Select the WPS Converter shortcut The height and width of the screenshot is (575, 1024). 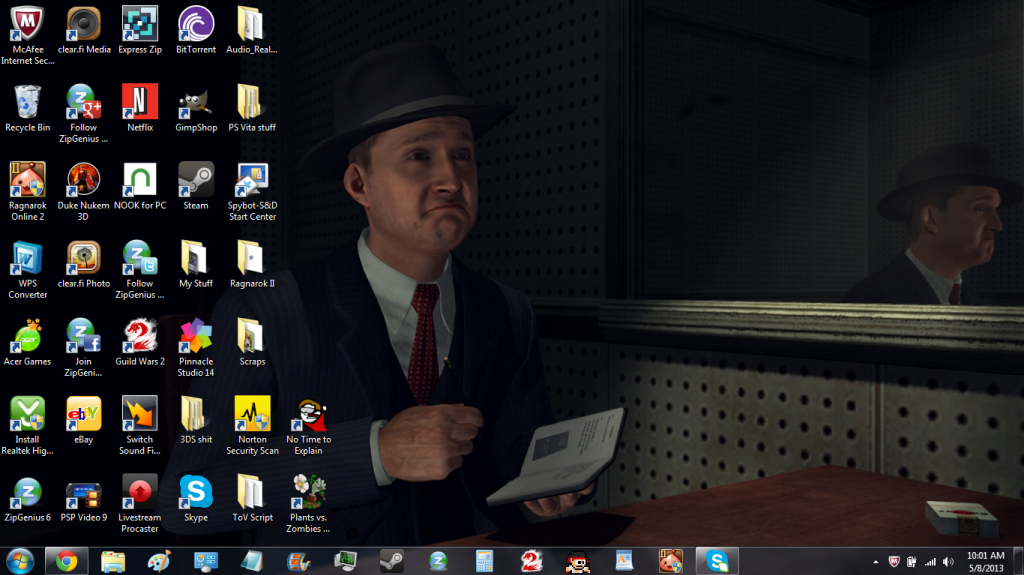(x=27, y=270)
